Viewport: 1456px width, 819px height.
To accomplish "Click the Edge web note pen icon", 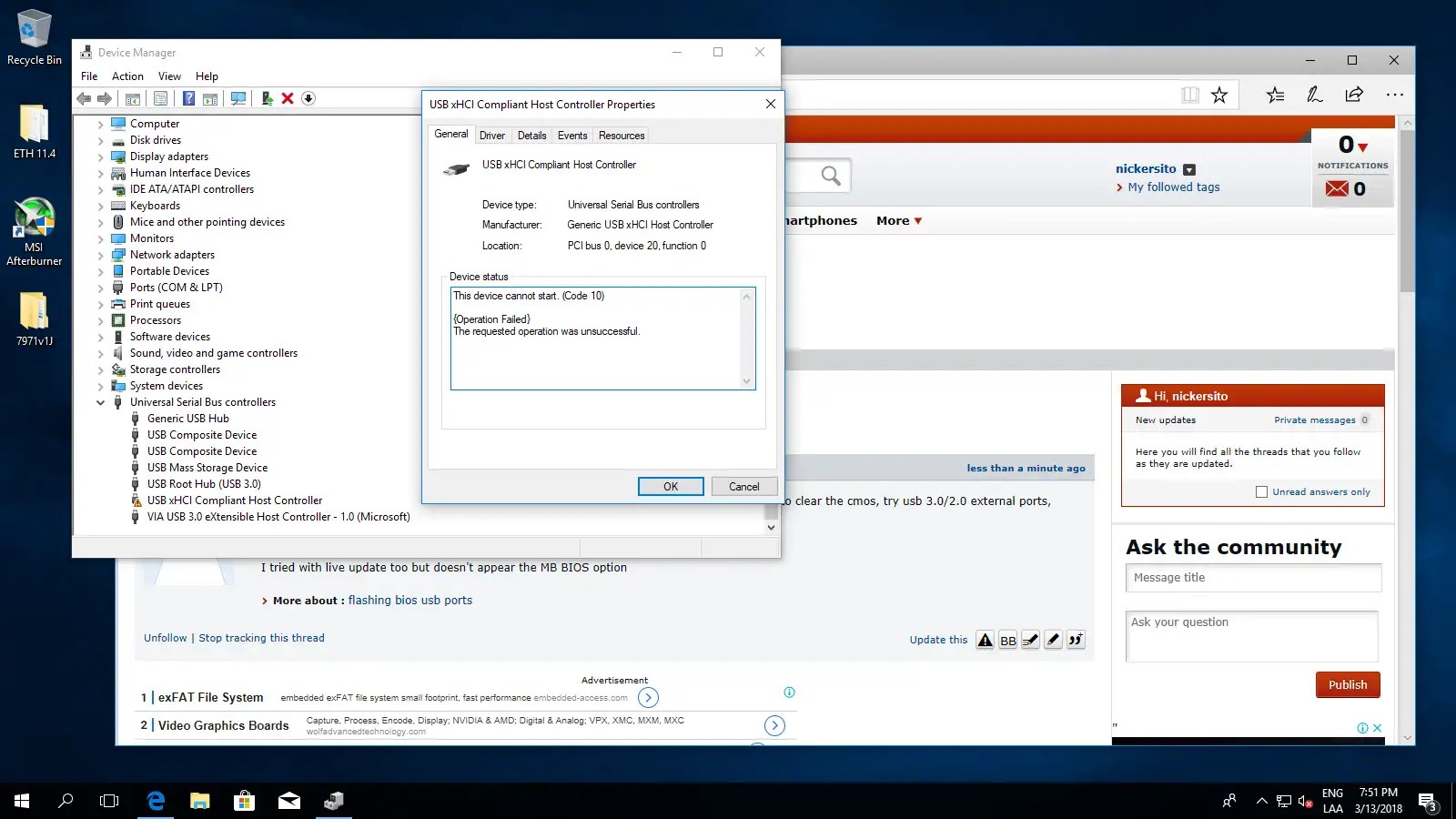I will click(x=1315, y=95).
